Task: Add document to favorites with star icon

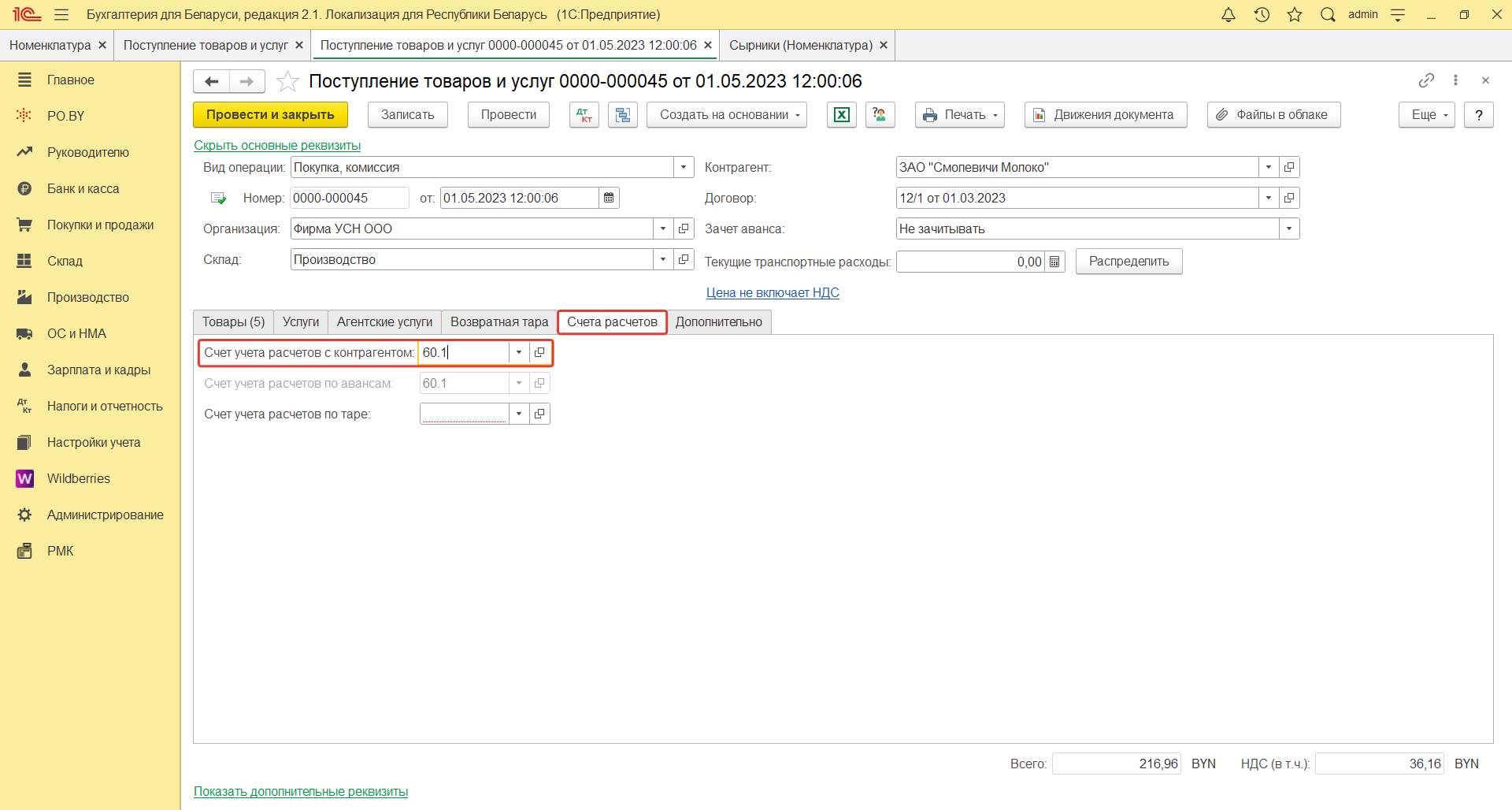Action: click(288, 81)
